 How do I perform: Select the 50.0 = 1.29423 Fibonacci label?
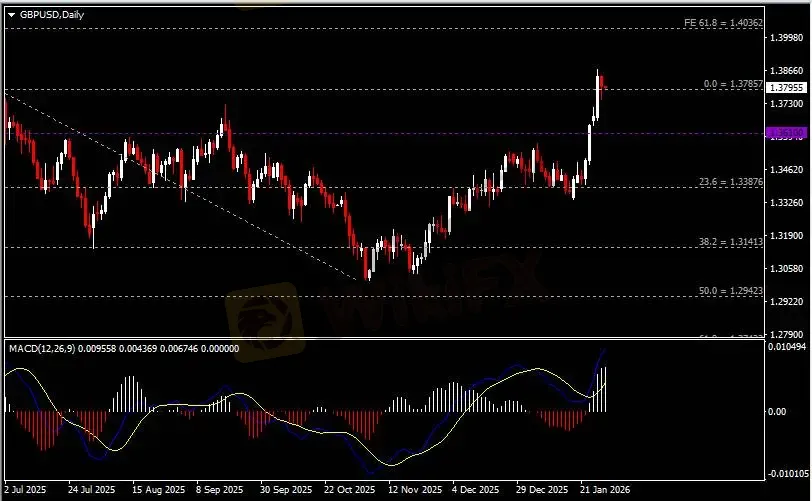[729, 290]
